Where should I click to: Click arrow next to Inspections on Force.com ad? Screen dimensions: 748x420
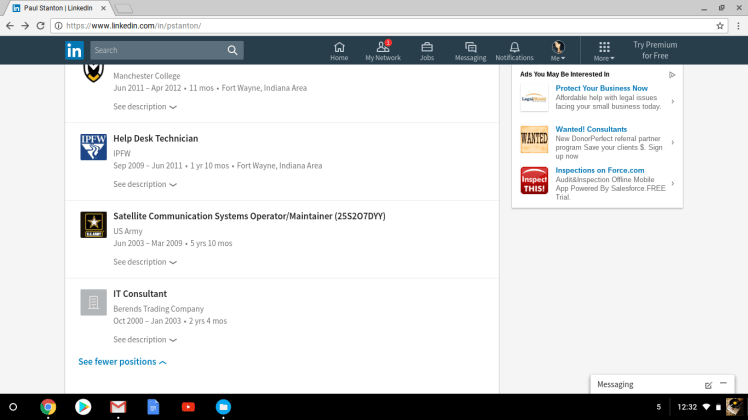pos(673,183)
